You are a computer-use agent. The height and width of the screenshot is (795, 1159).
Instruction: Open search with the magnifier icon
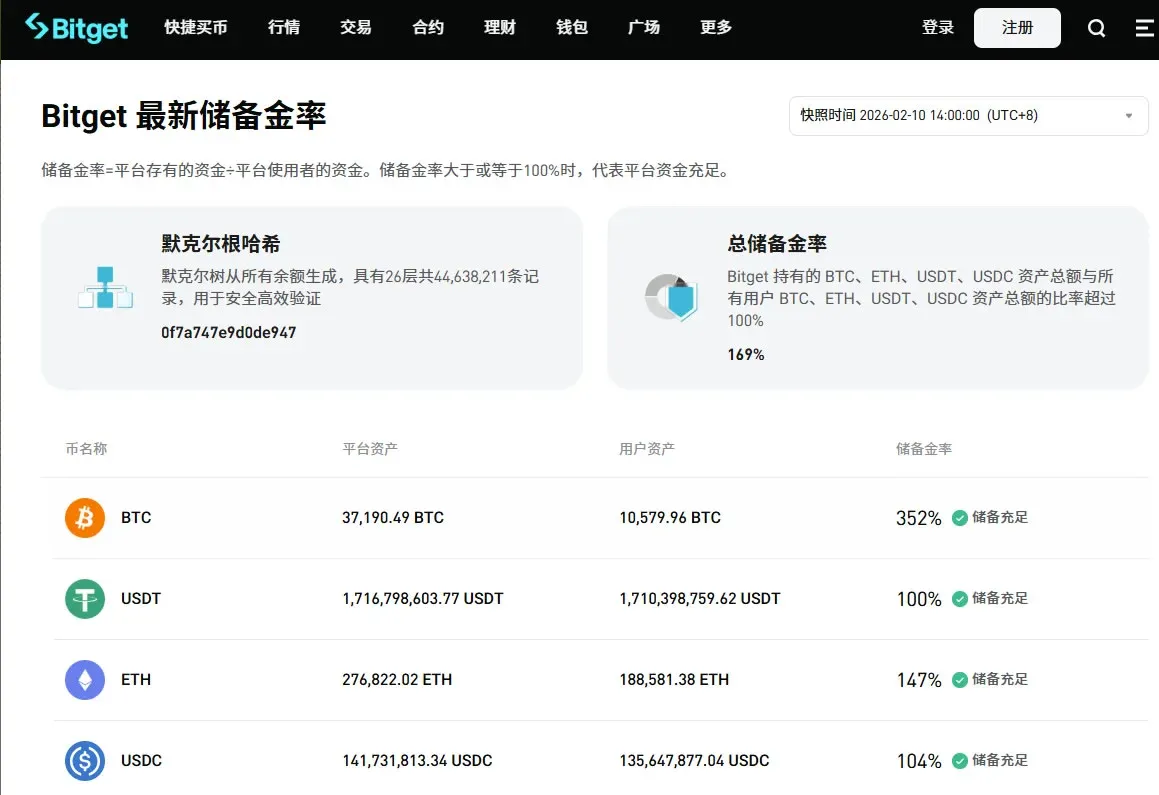(1096, 28)
